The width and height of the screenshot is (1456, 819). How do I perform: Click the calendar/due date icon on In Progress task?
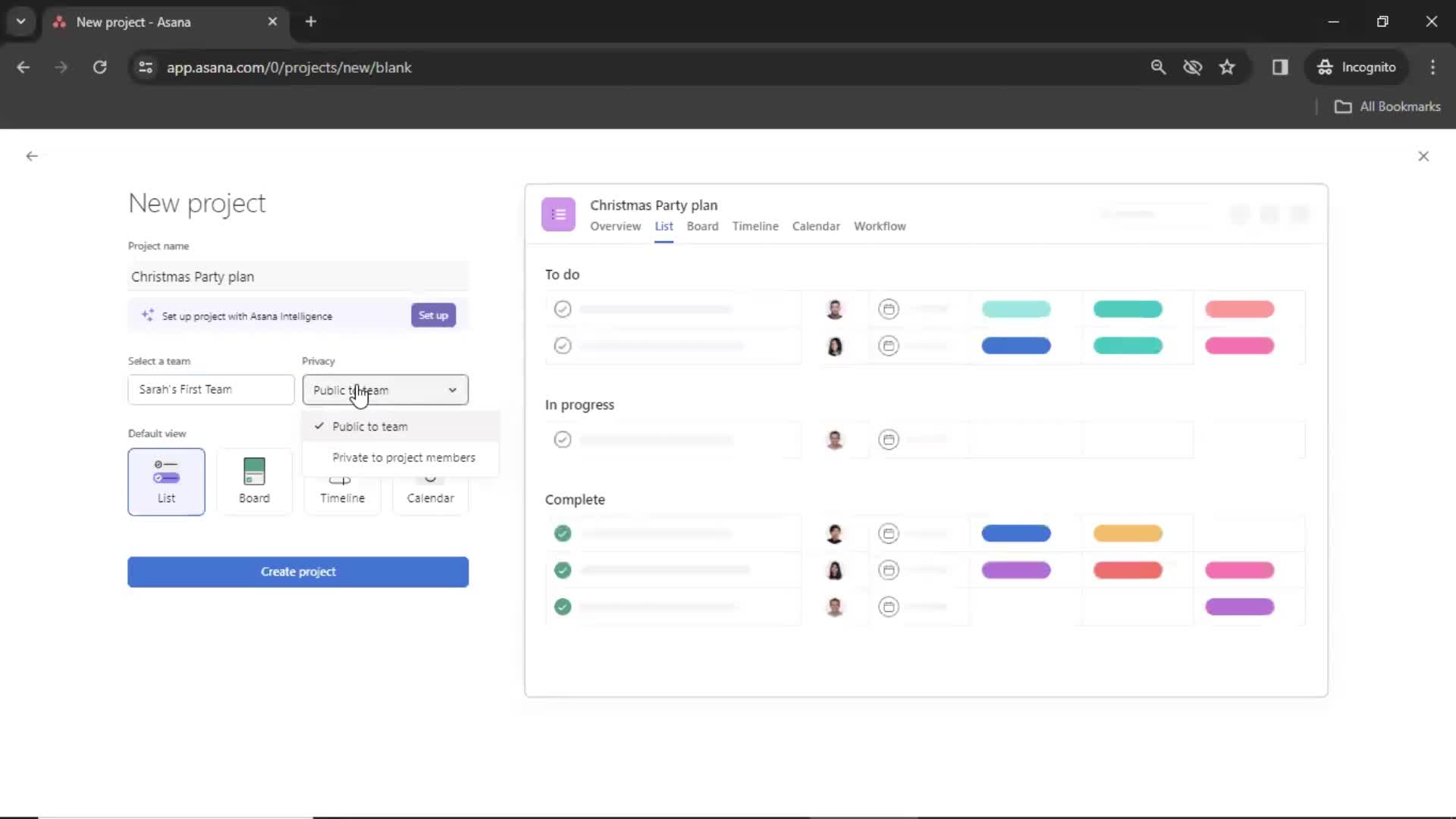pos(889,440)
